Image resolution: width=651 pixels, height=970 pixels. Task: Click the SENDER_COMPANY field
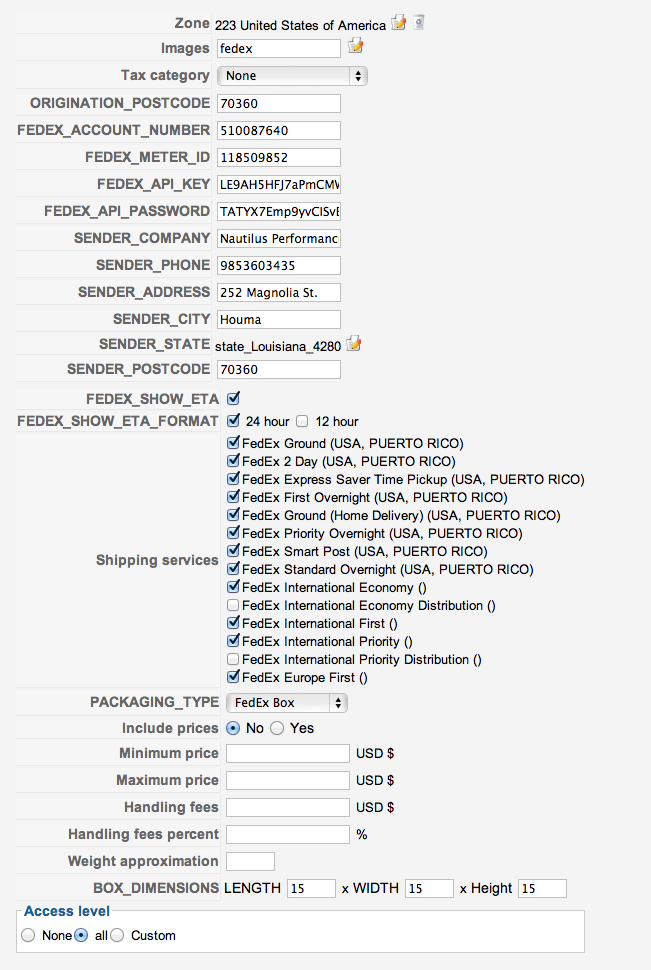click(x=278, y=238)
